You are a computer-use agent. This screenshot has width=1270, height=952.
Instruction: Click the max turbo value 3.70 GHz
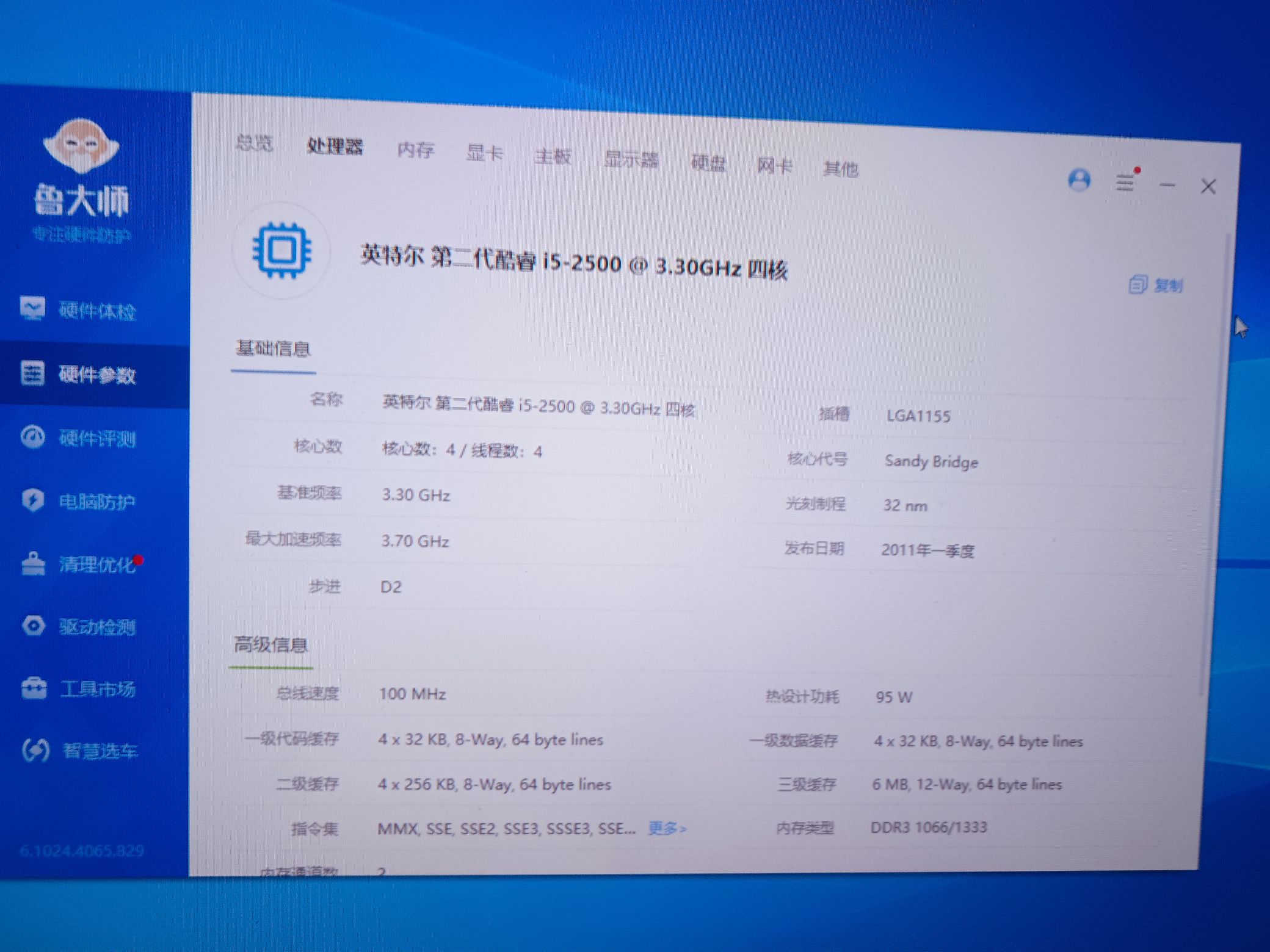tap(415, 541)
